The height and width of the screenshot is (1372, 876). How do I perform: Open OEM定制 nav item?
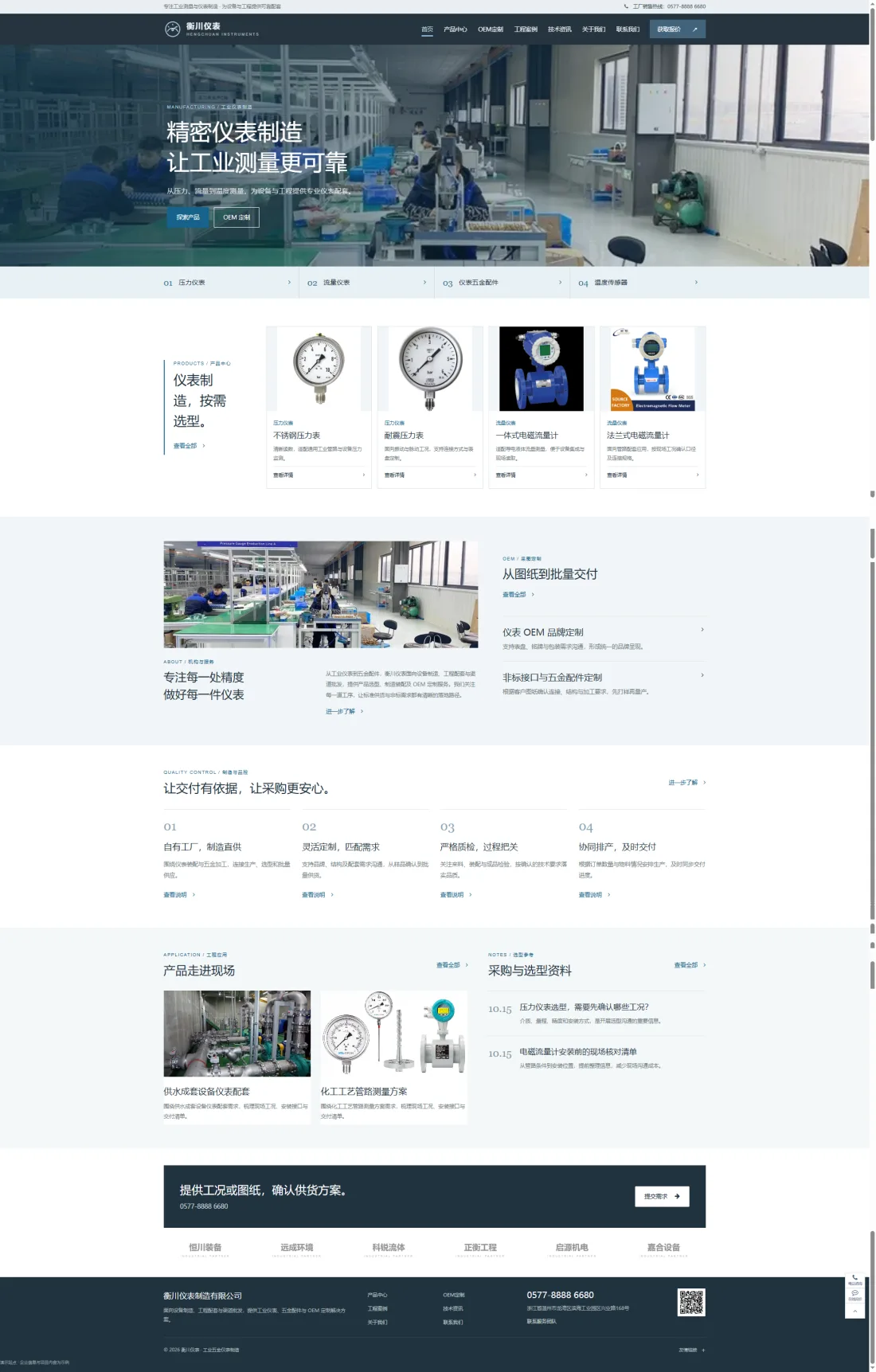491,29
